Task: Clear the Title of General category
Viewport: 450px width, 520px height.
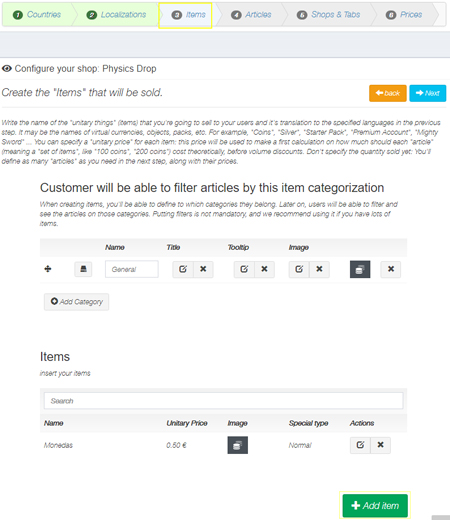Action: (203, 269)
